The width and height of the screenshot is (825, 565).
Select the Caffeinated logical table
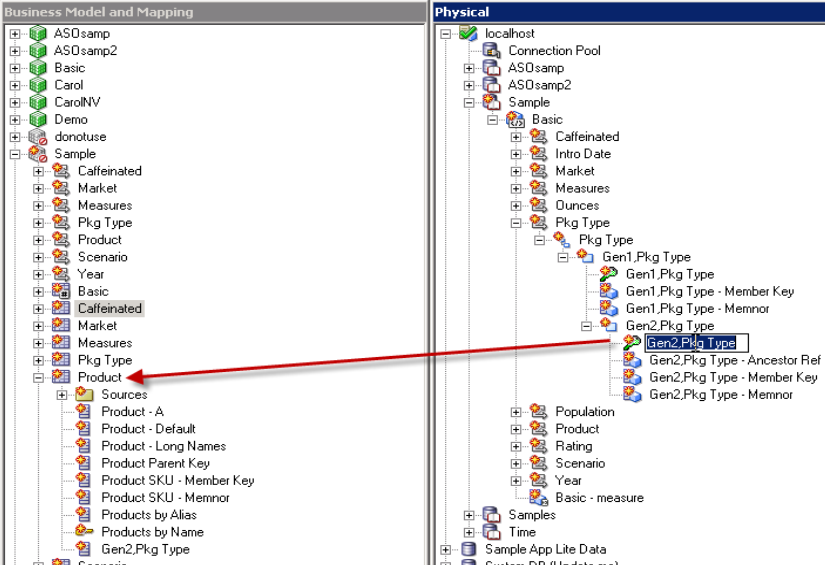110,309
